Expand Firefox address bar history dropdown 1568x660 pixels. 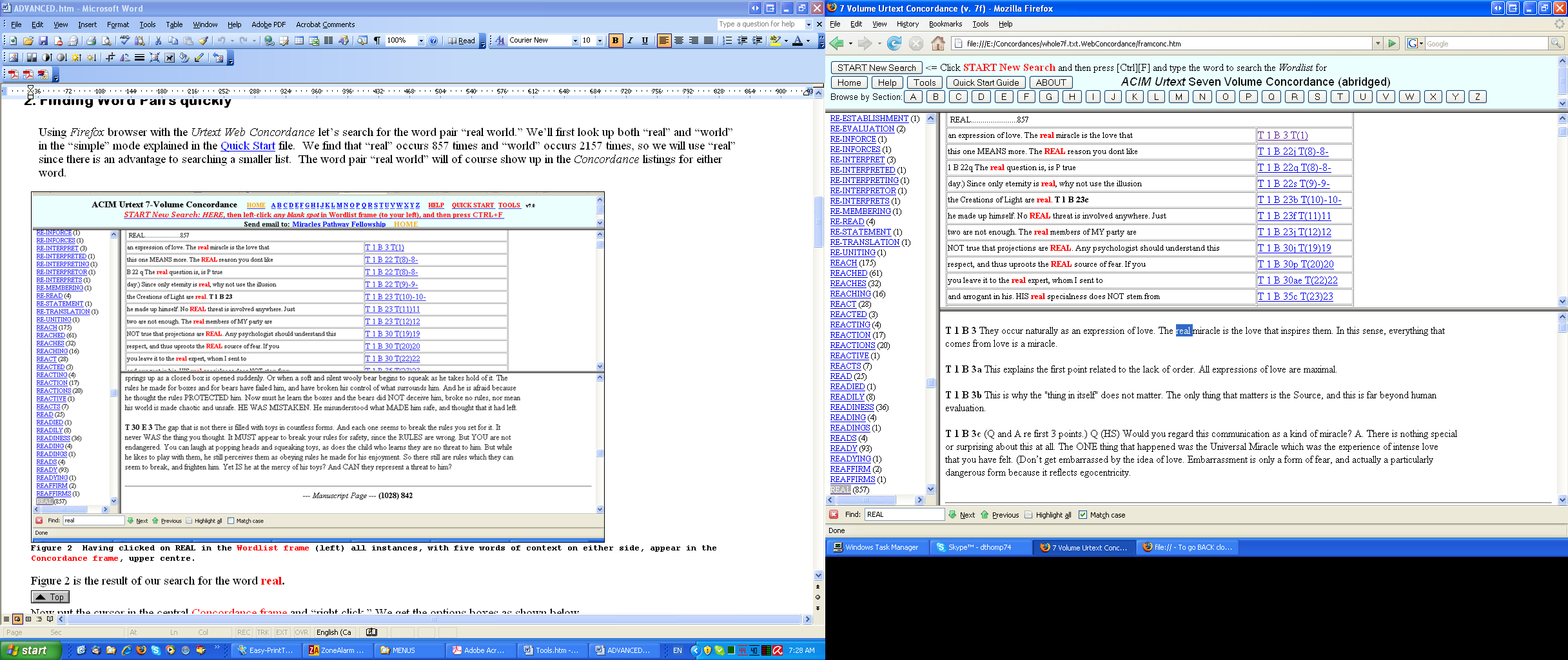point(1378,43)
